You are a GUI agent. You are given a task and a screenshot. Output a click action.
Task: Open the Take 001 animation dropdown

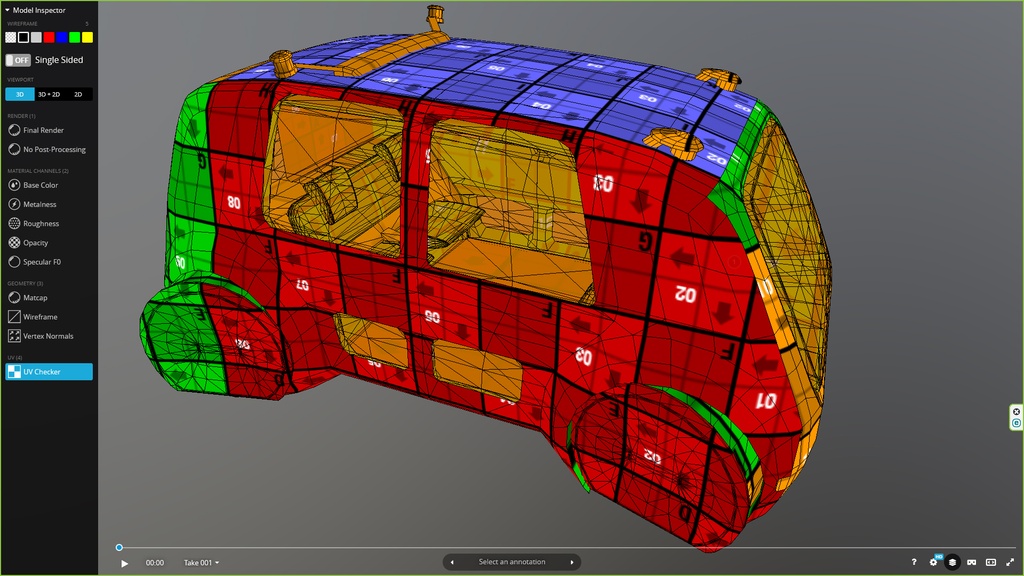point(201,563)
